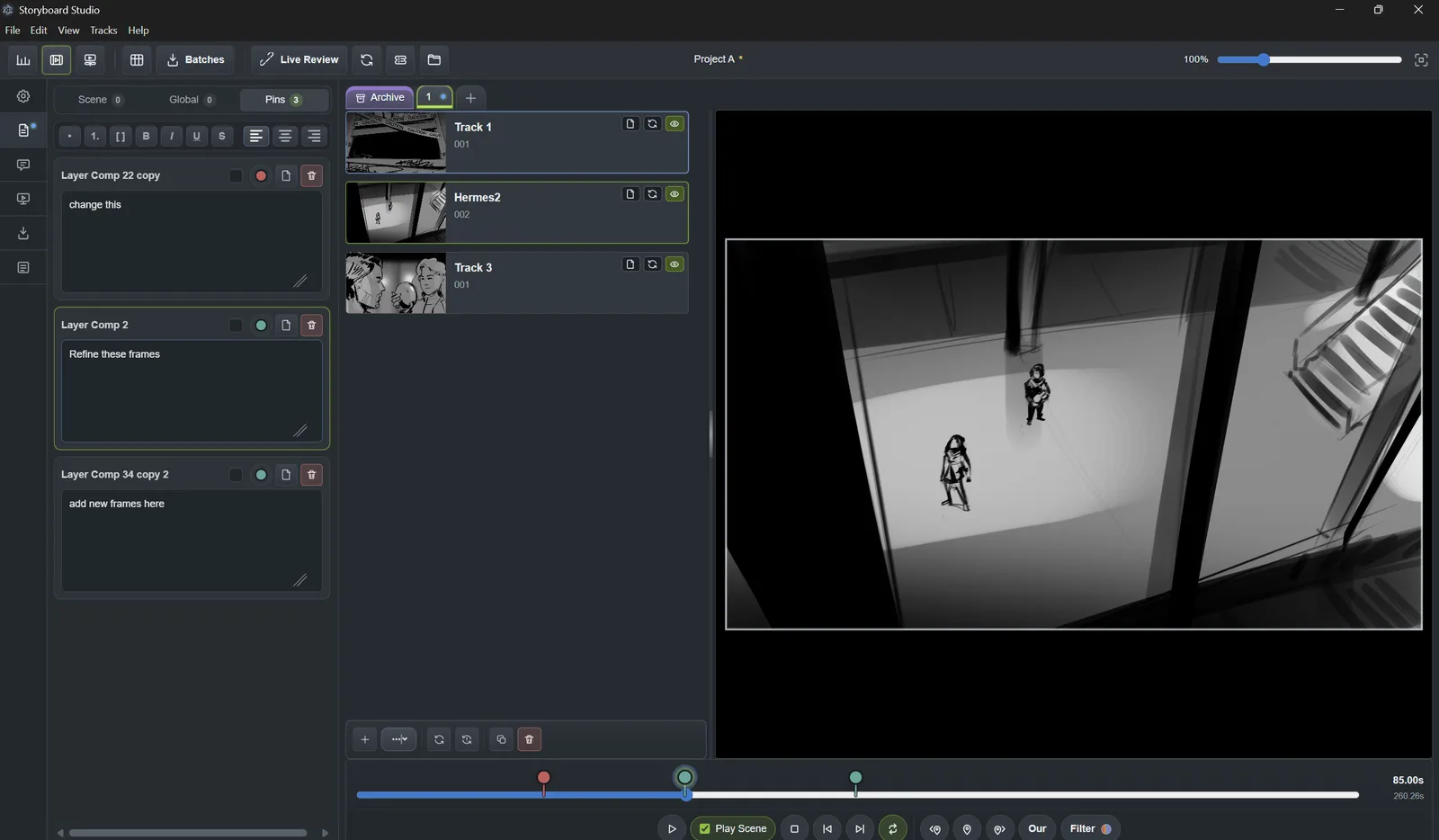The image size is (1439, 840).
Task: Open the track options dropdown next to the add button
Action: pos(398,739)
